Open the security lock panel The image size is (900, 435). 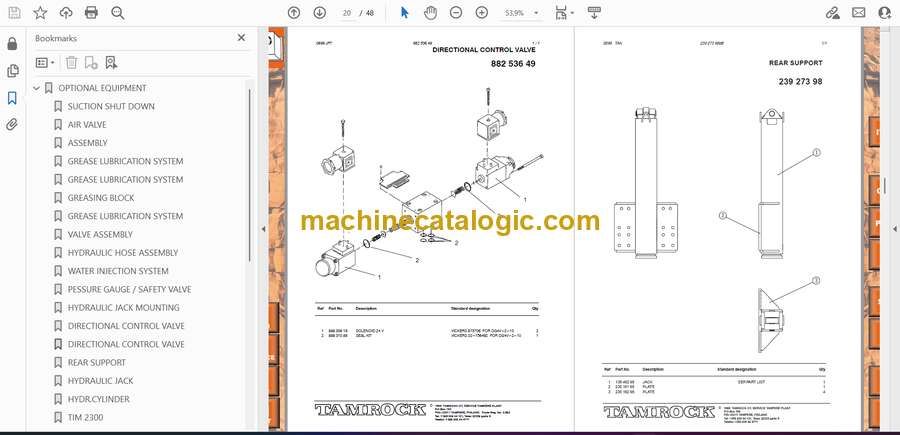point(12,44)
